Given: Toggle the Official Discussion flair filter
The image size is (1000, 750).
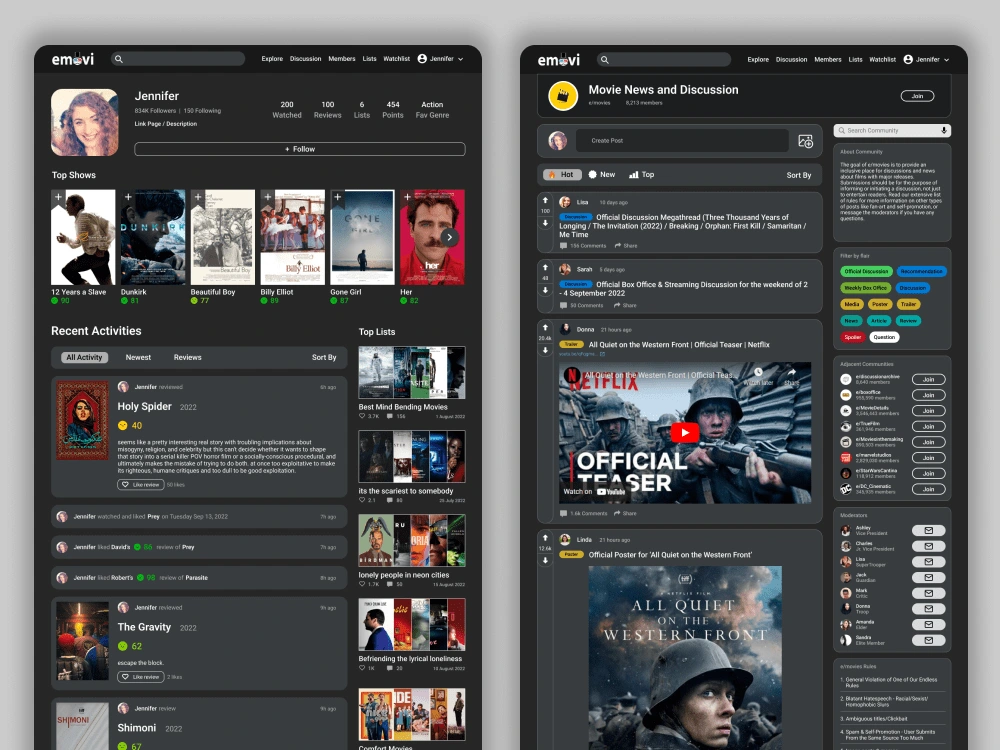Looking at the screenshot, I should [866, 271].
